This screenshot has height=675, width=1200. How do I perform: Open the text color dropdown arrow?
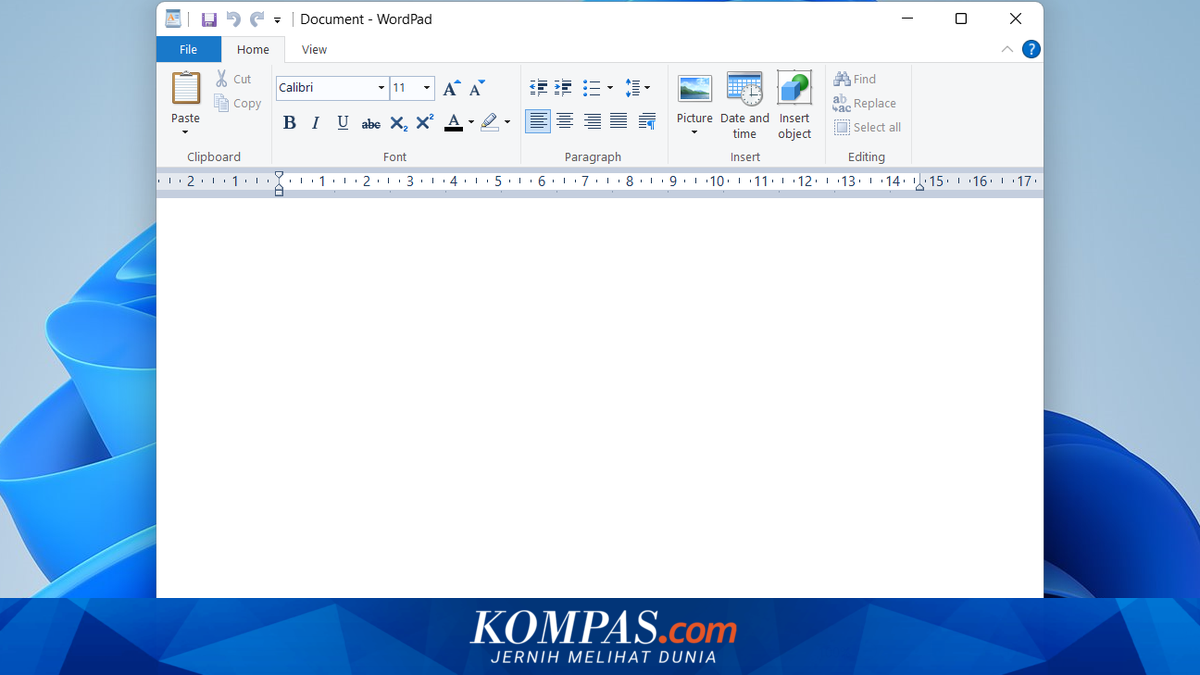pos(471,123)
